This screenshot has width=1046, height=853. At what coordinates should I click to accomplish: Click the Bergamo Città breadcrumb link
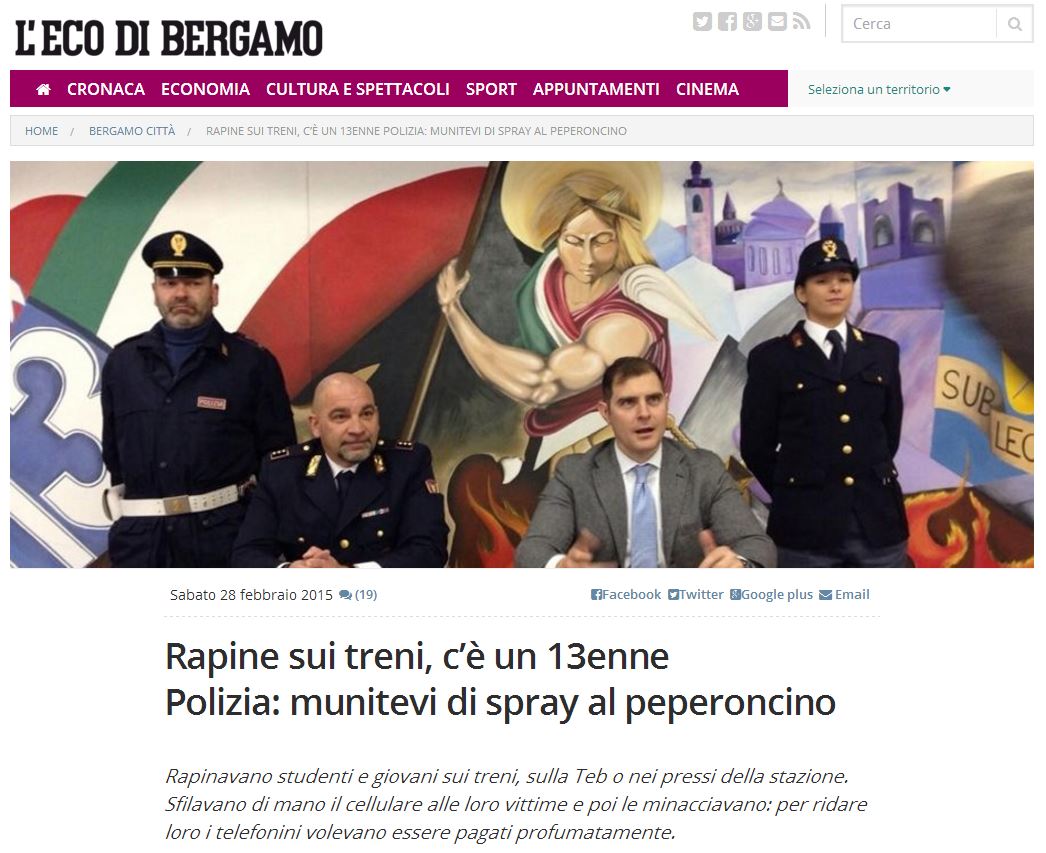click(132, 131)
